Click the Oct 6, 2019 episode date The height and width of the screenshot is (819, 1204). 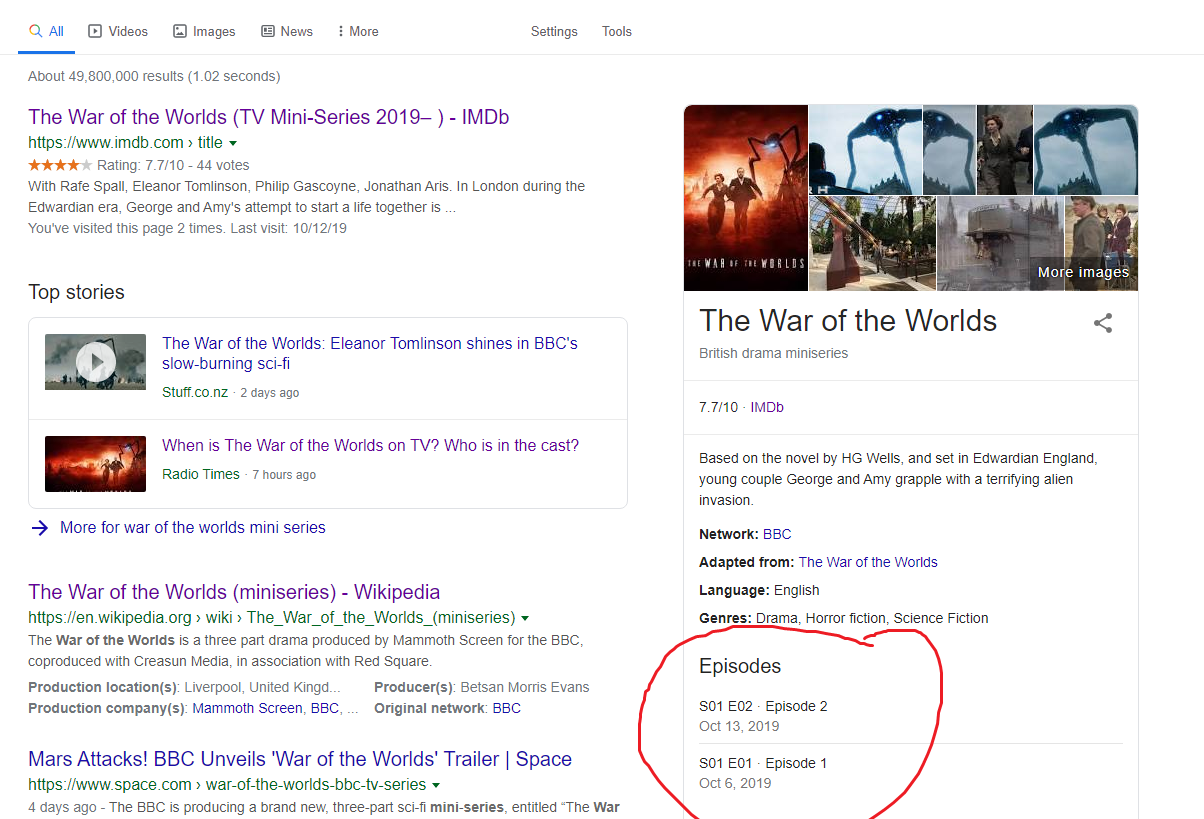[735, 783]
